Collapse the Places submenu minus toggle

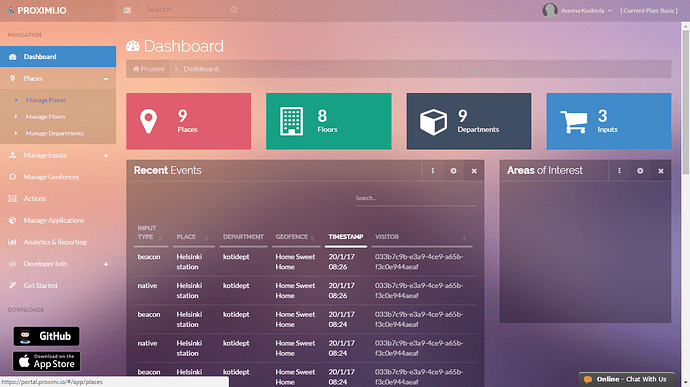point(106,79)
